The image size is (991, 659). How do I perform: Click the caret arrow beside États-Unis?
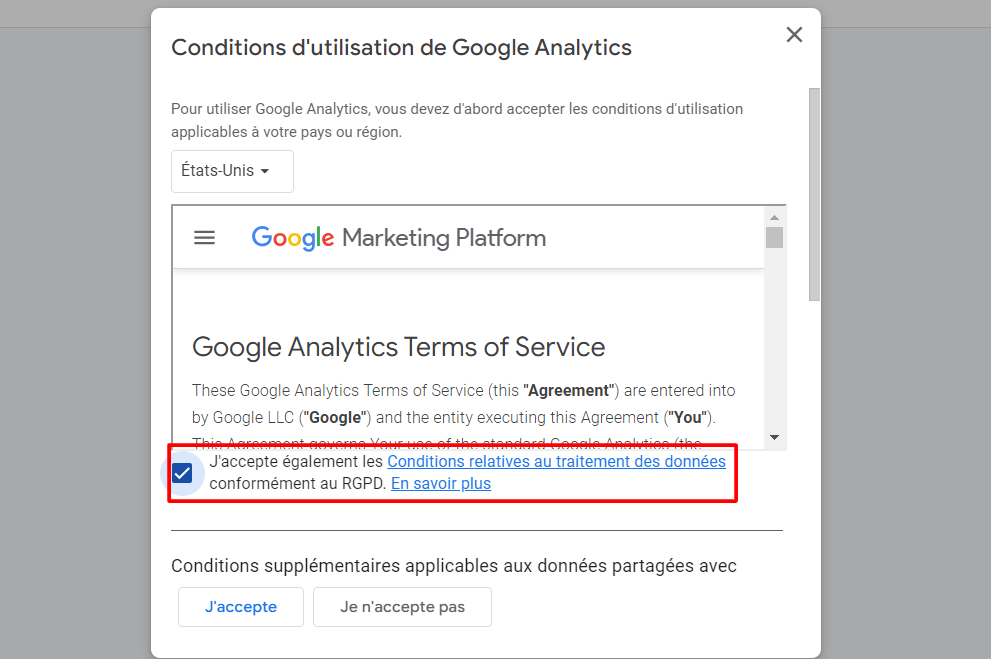click(x=265, y=171)
